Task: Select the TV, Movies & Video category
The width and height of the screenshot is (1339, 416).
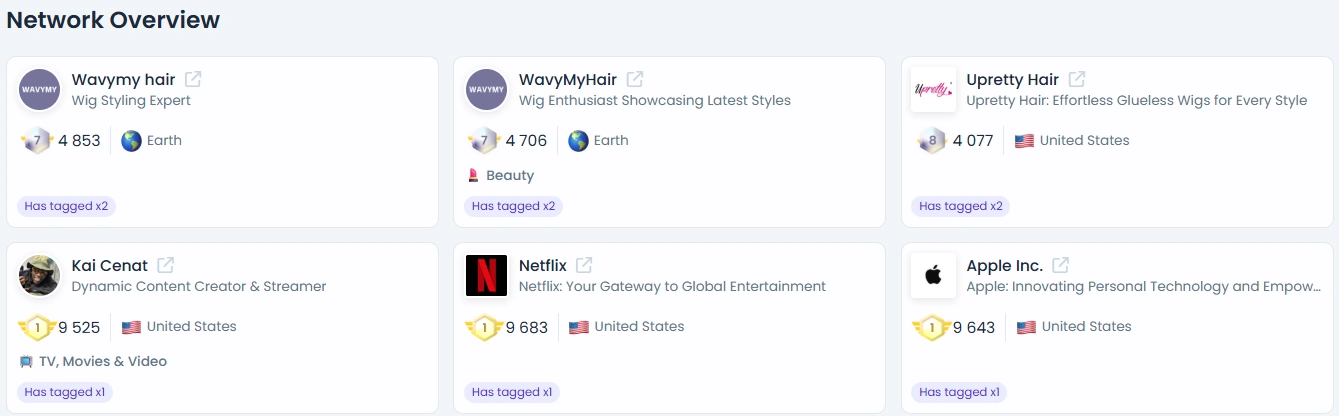Action: tap(103, 362)
